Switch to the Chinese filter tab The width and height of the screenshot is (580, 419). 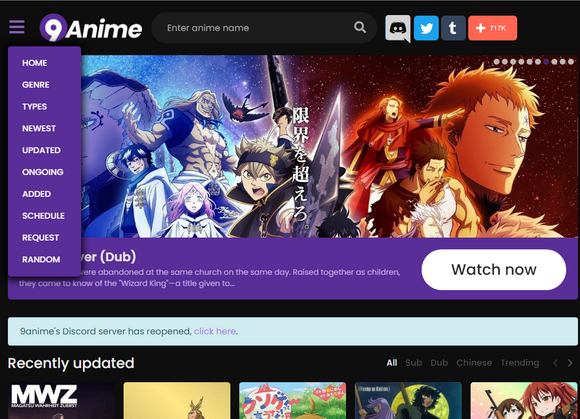[x=474, y=363]
